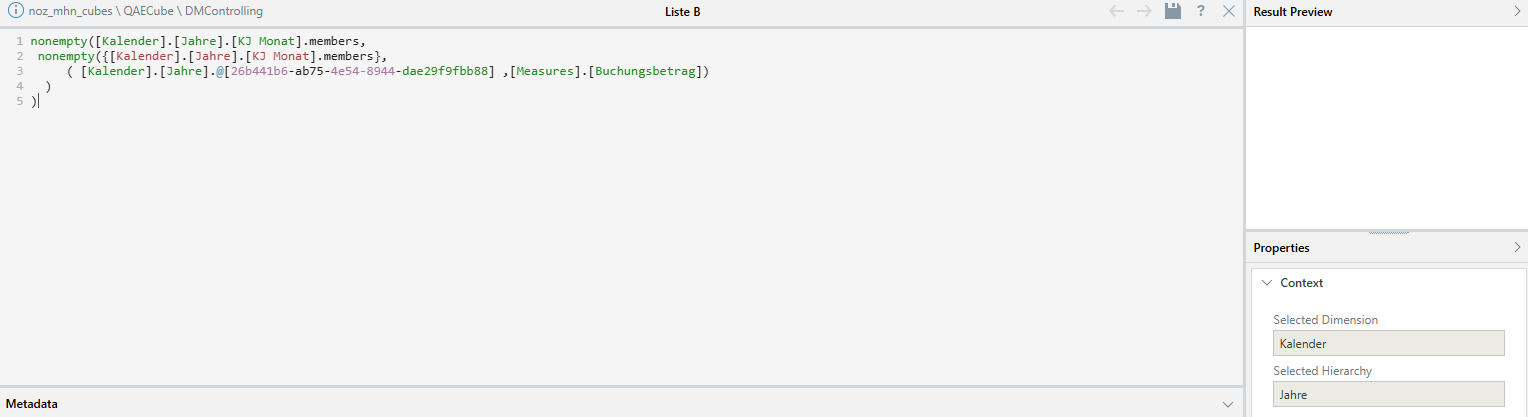
Task: Expand the Metadata panel using its chevron
Action: [1228, 404]
